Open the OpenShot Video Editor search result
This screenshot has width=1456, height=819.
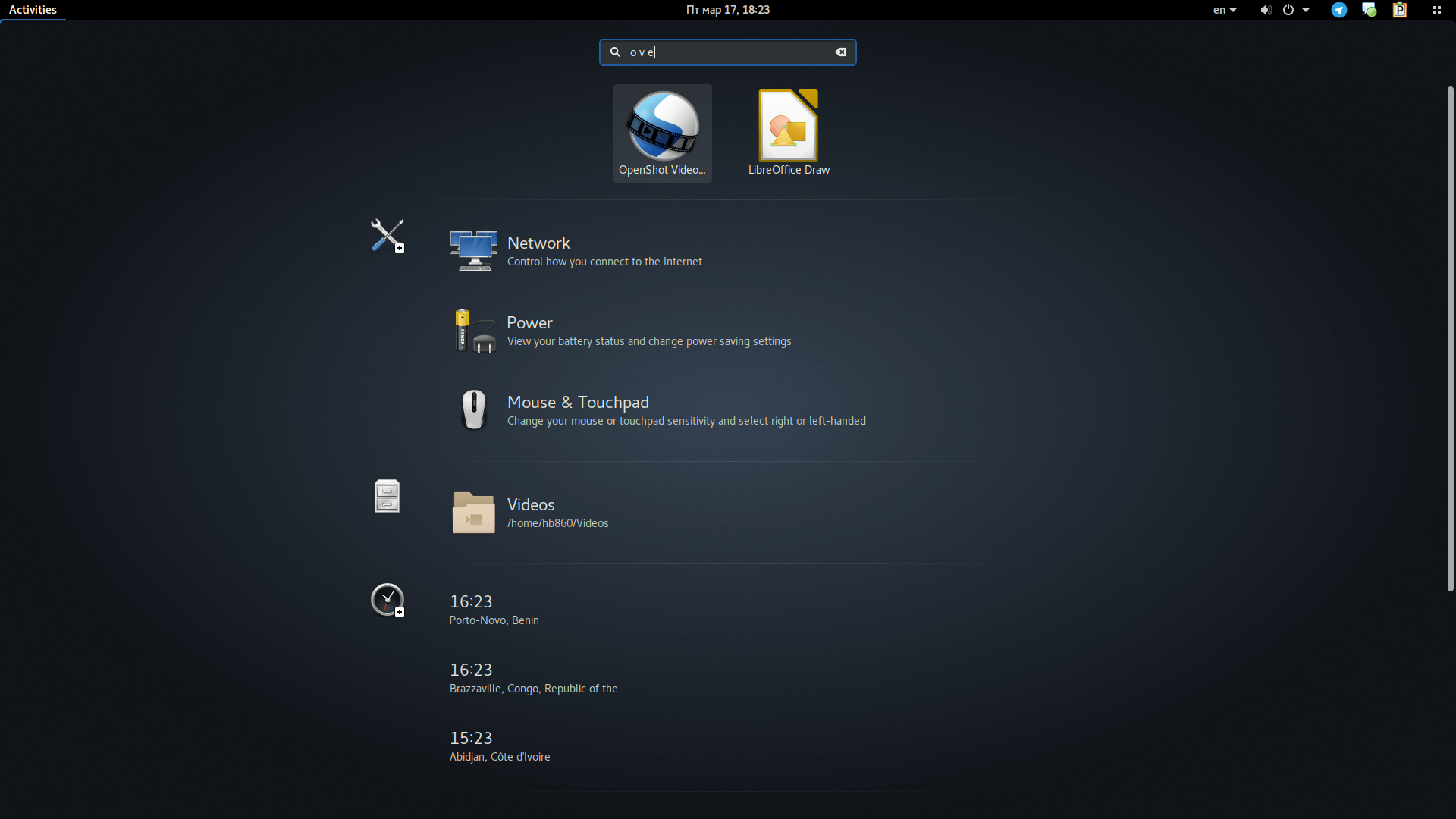tap(662, 133)
